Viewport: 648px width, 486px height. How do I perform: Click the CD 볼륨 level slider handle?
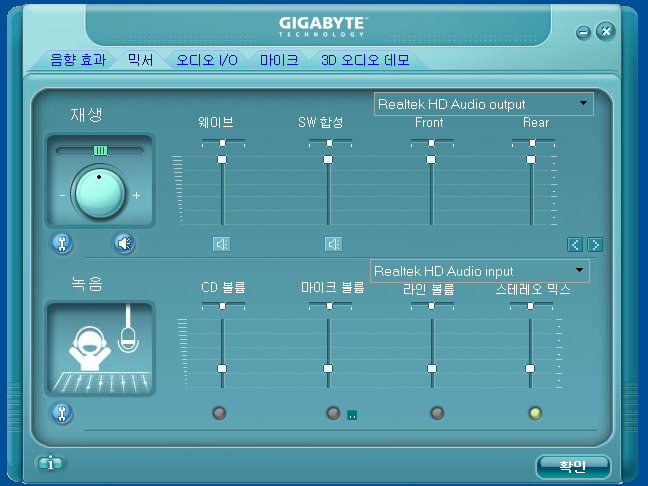tap(222, 368)
